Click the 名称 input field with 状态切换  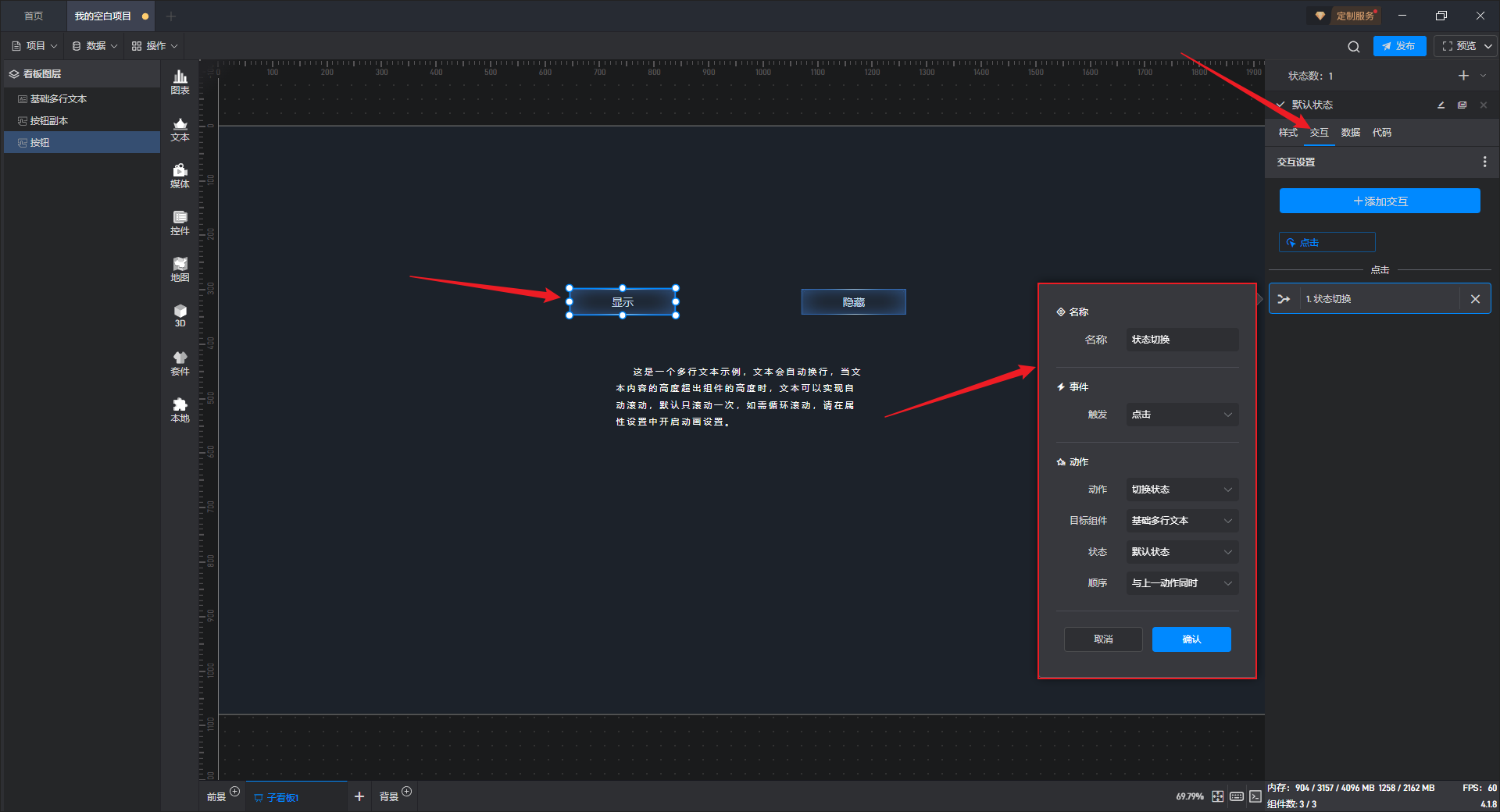(x=1182, y=340)
